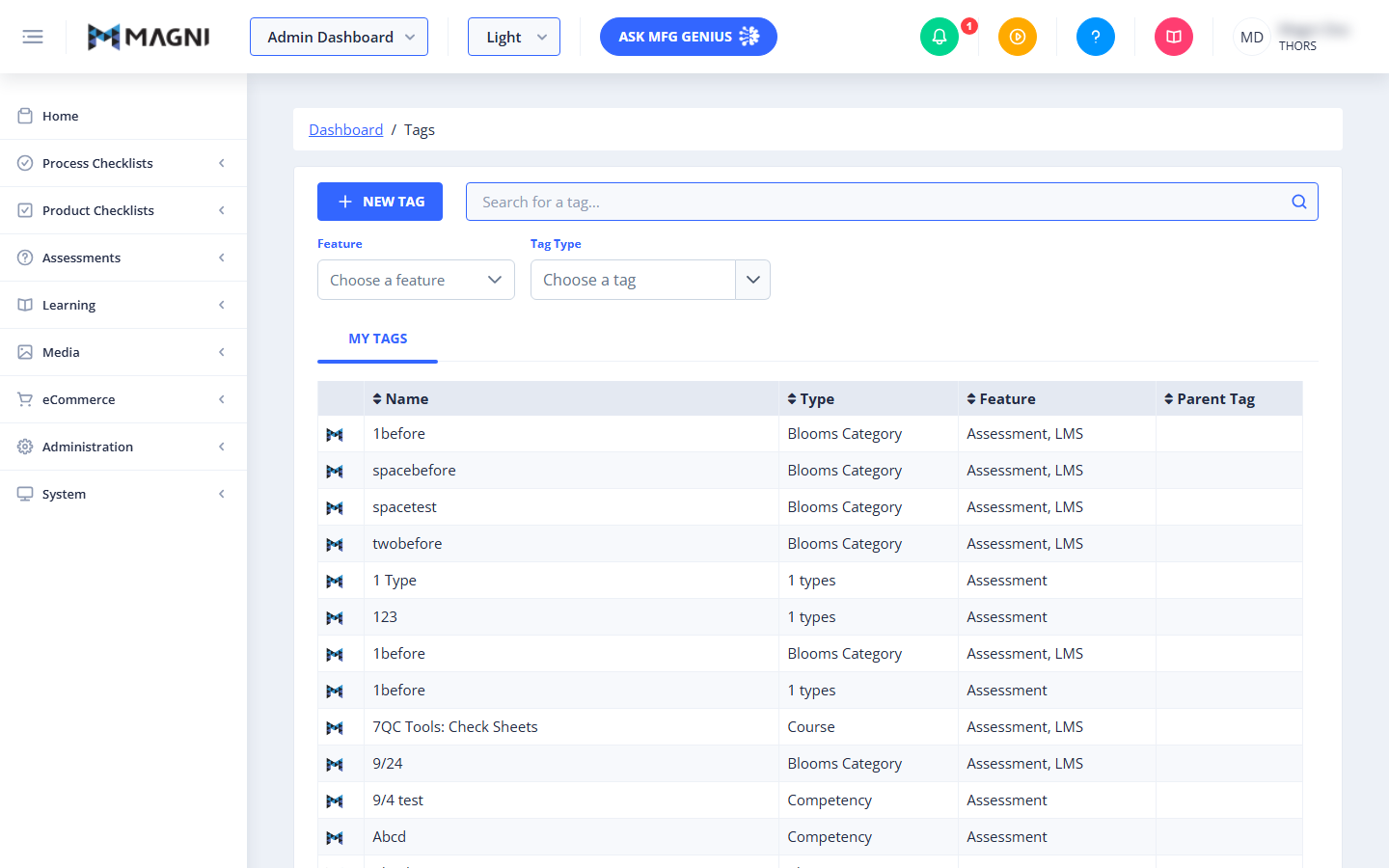Click Magni icon in spacetest row
The height and width of the screenshot is (868, 1389).
click(x=335, y=507)
